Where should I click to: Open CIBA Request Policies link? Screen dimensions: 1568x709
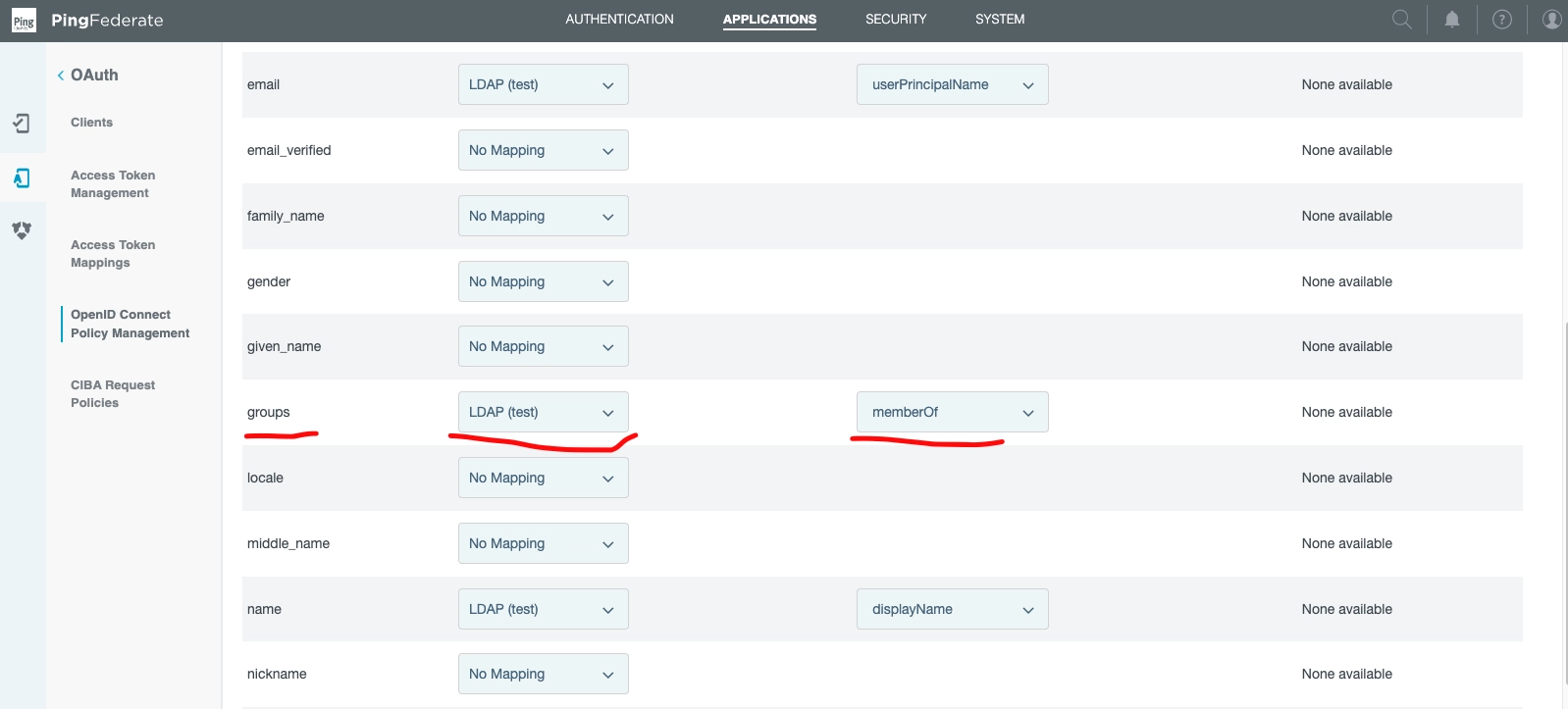tap(113, 394)
